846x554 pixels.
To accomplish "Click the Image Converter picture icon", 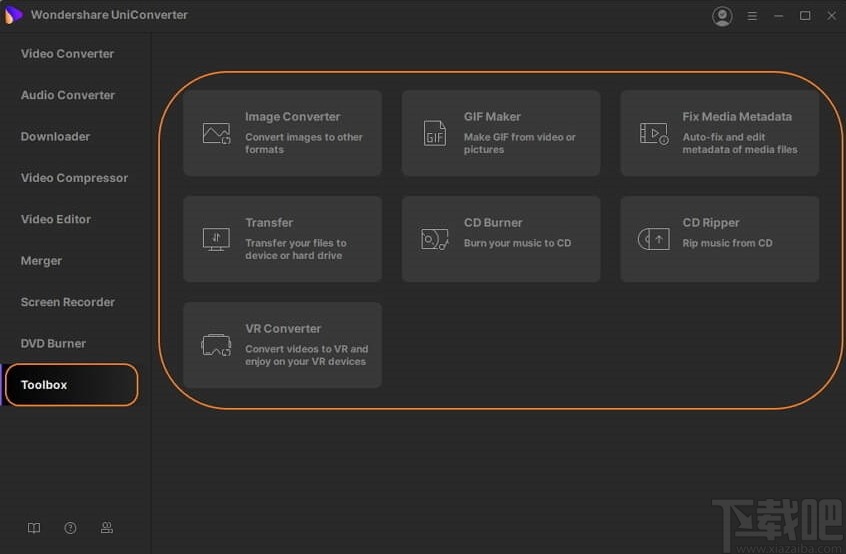I will point(216,133).
